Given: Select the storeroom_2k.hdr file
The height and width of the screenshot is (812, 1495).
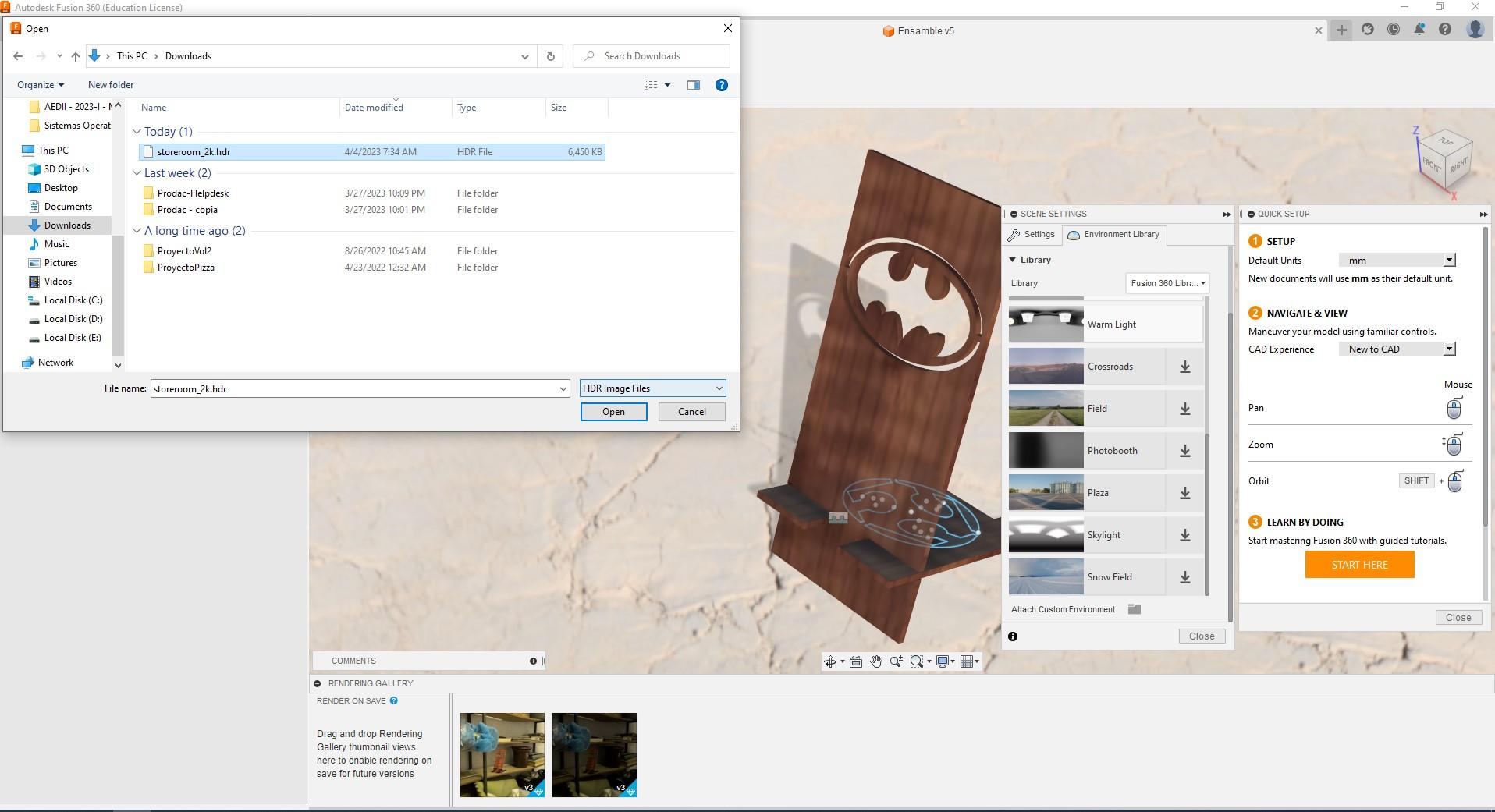Looking at the screenshot, I should [371, 152].
